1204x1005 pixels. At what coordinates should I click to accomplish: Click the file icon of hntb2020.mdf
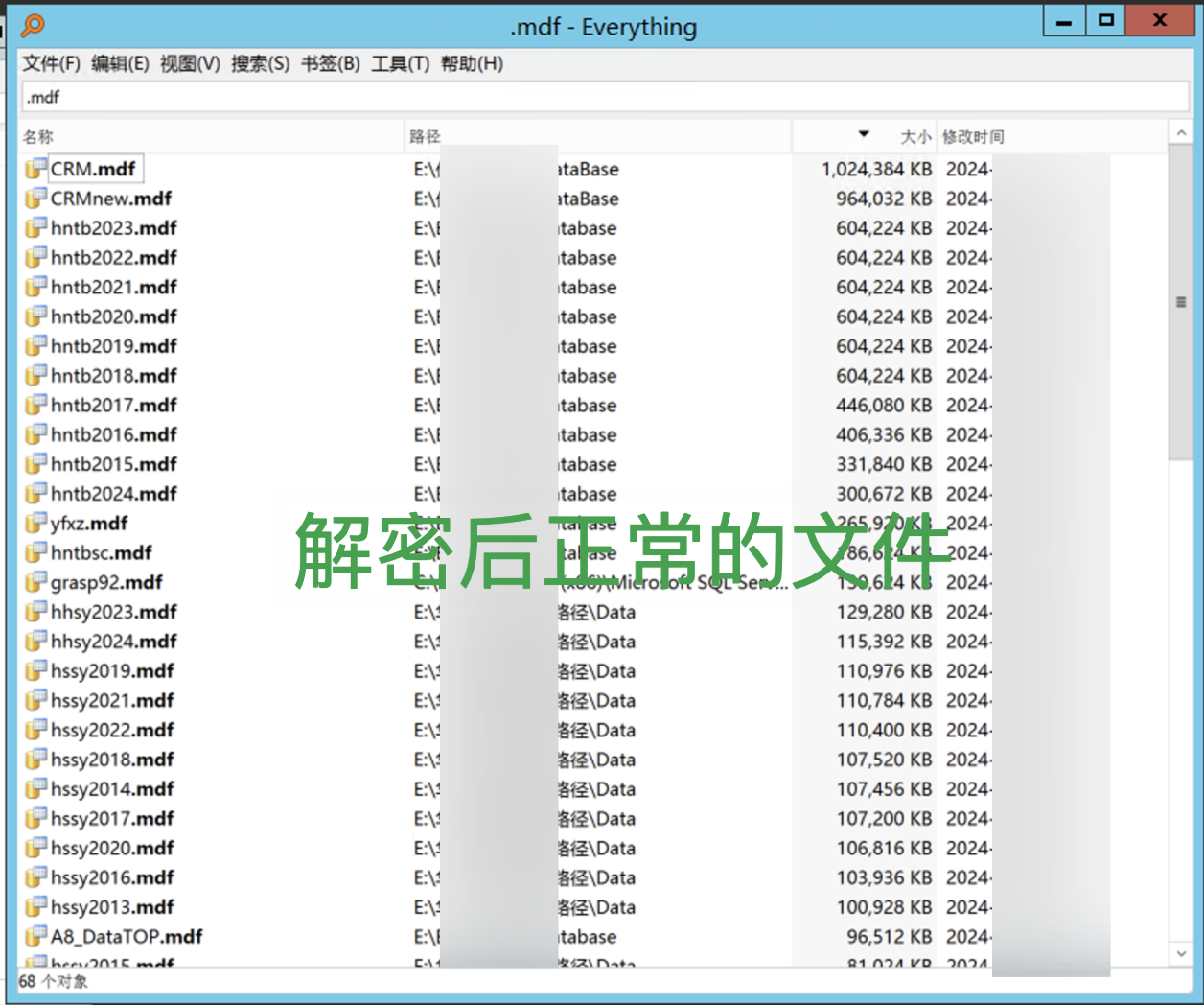[x=35, y=316]
